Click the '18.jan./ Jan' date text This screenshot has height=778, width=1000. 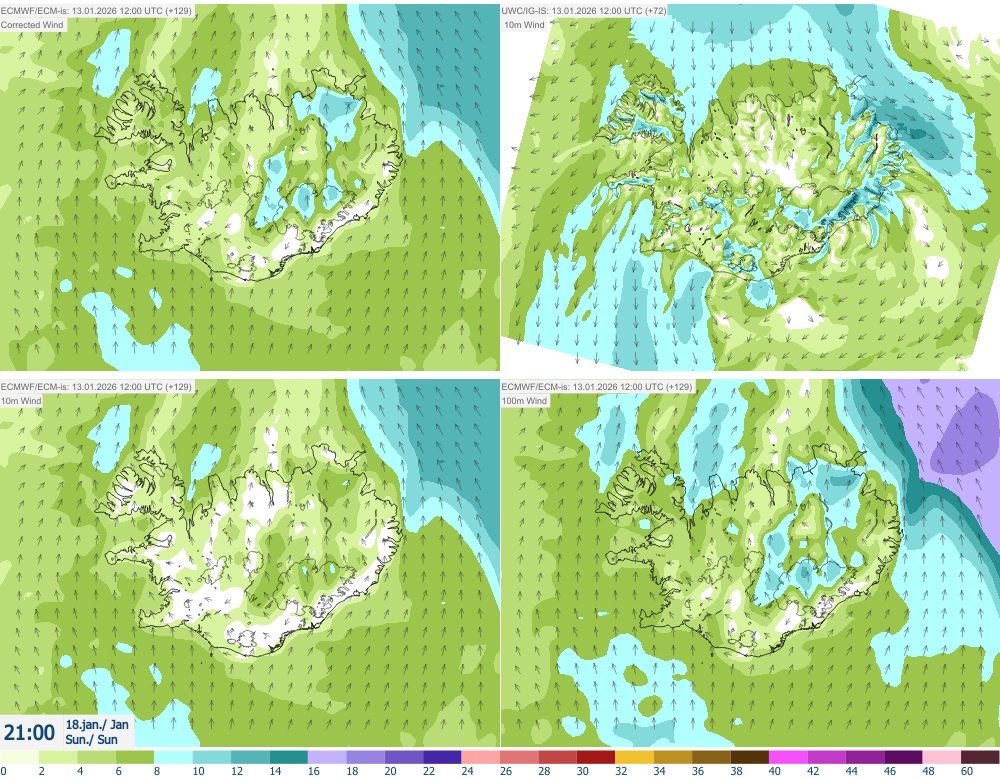[97, 724]
